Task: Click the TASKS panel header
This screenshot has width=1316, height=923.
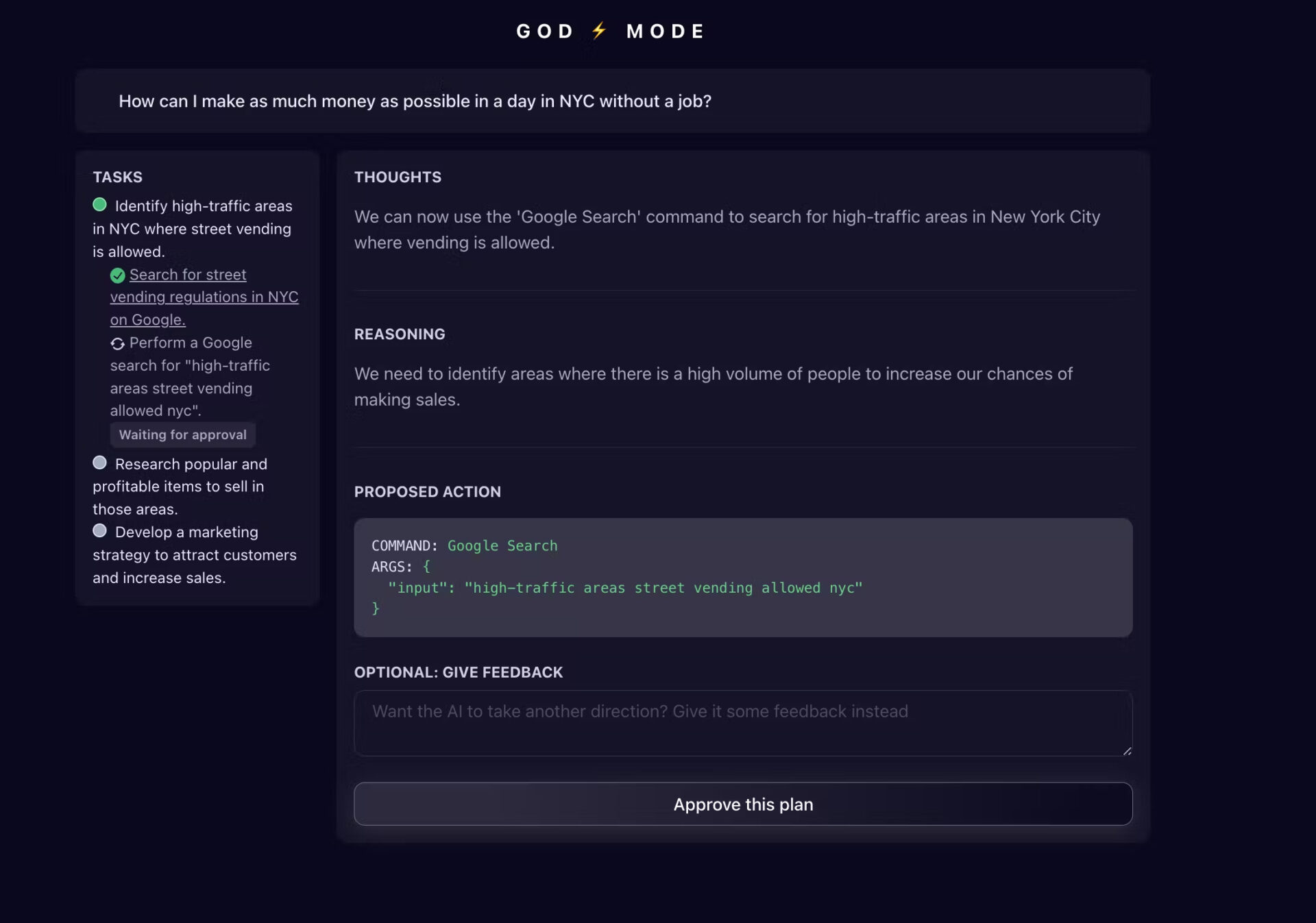Action: (117, 177)
